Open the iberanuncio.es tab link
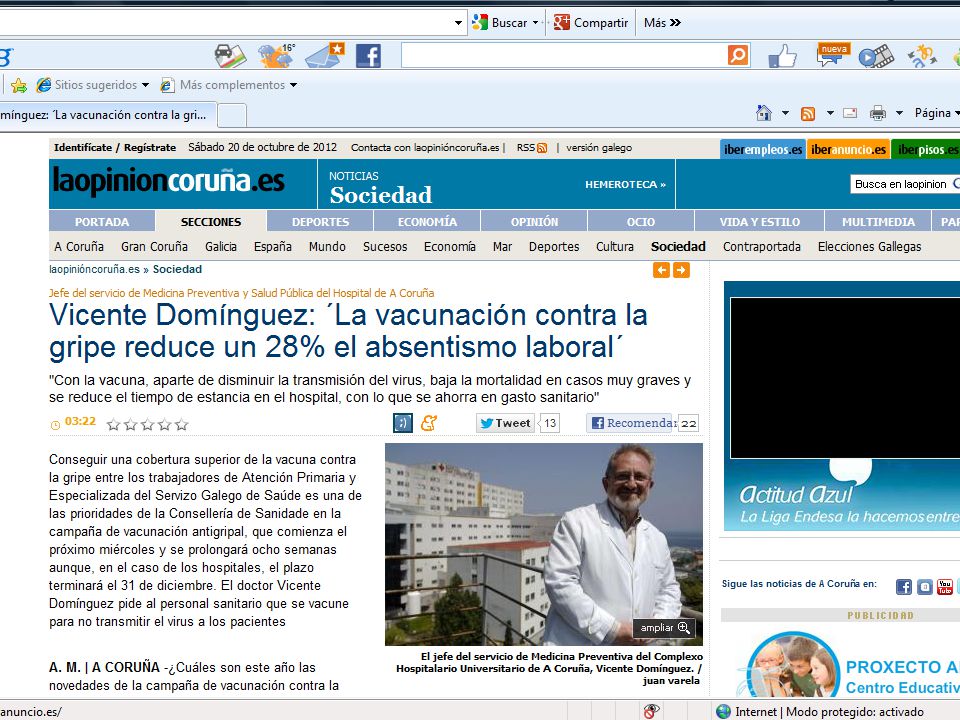960x720 pixels. pyautogui.click(x=849, y=149)
